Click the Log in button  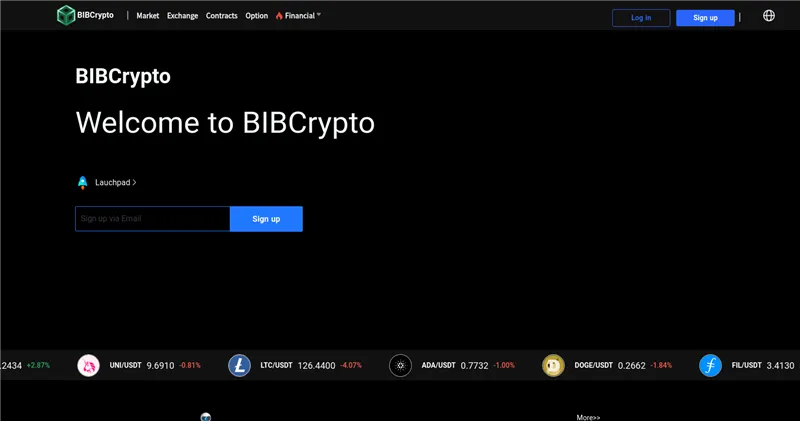[x=641, y=18]
